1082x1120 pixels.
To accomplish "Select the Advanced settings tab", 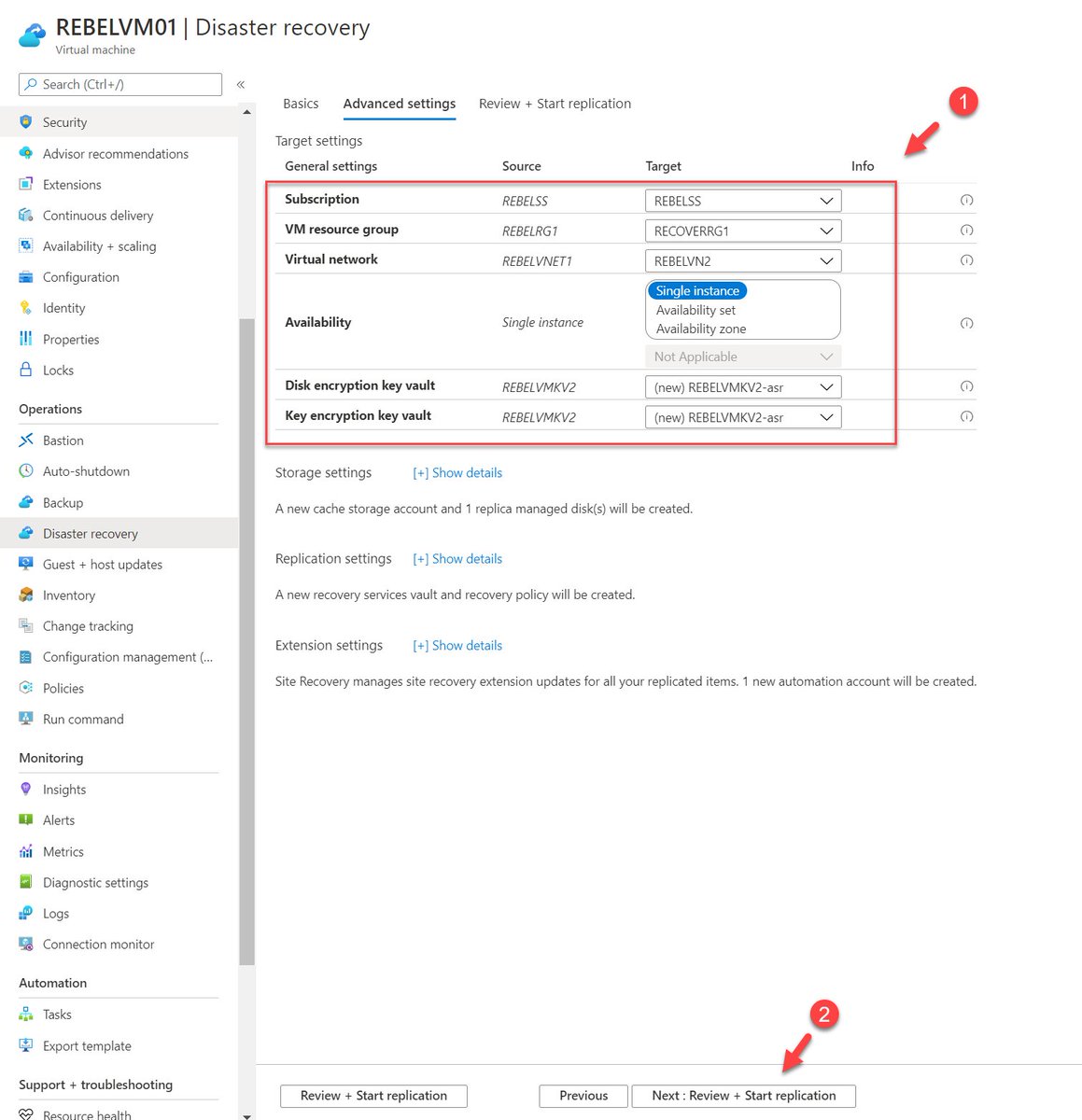I will click(x=400, y=104).
